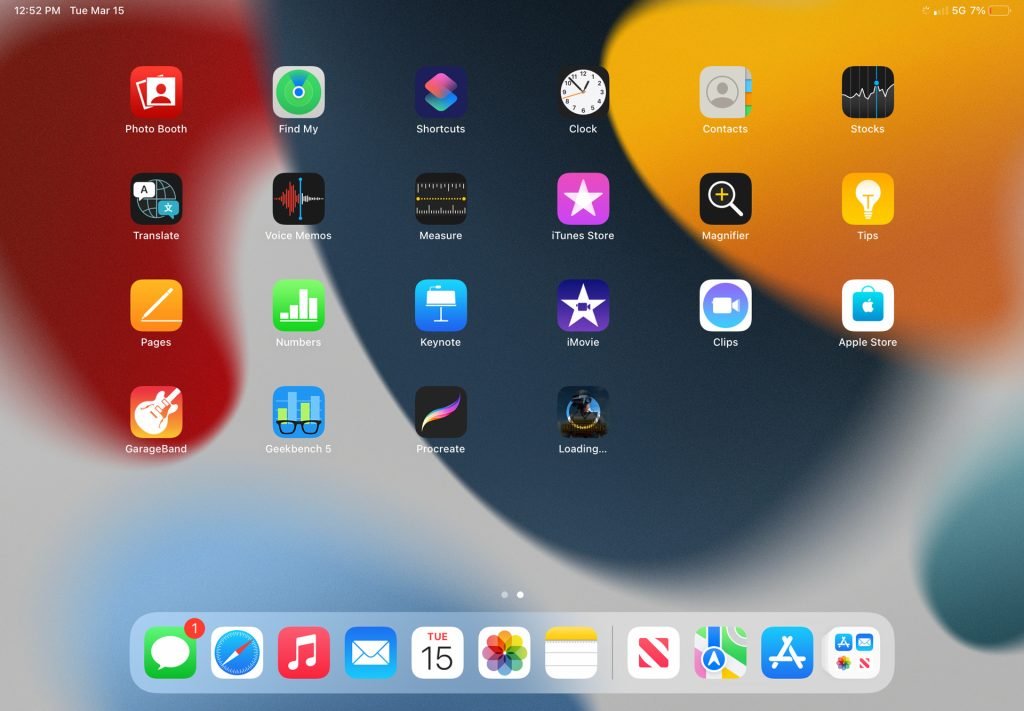Open Geekbench 5 benchmark app
Image resolution: width=1024 pixels, height=711 pixels.
(x=298, y=412)
